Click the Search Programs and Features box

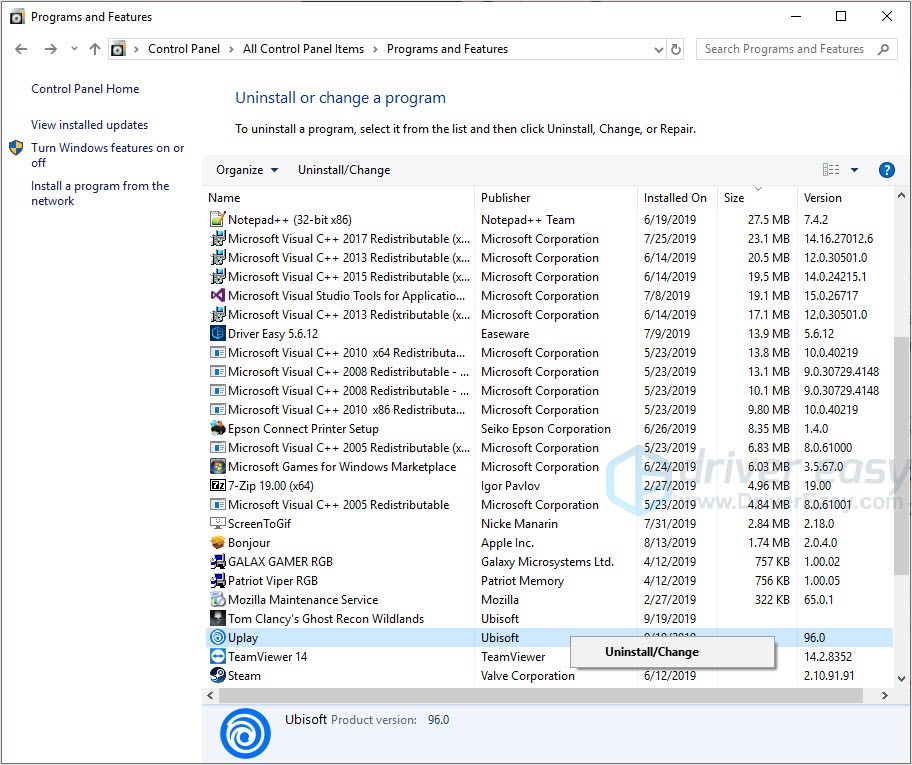785,49
